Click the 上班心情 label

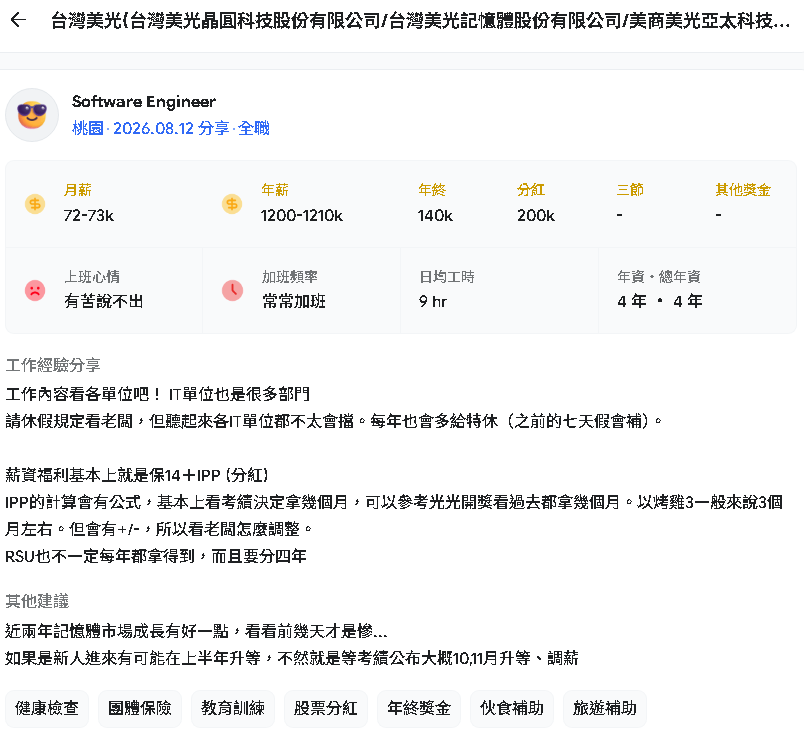tap(92, 277)
